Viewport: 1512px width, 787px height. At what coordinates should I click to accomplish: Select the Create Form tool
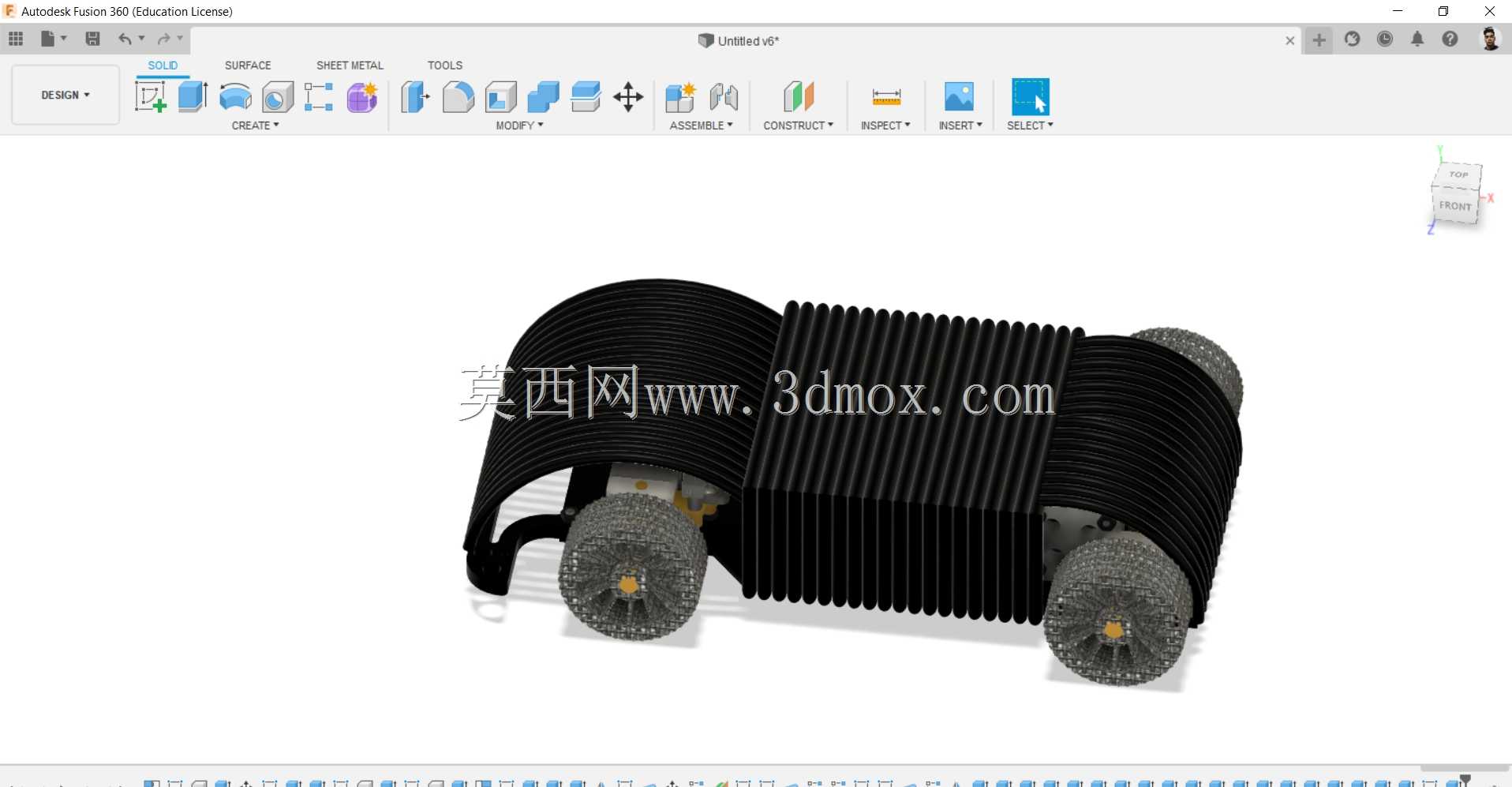tap(362, 97)
